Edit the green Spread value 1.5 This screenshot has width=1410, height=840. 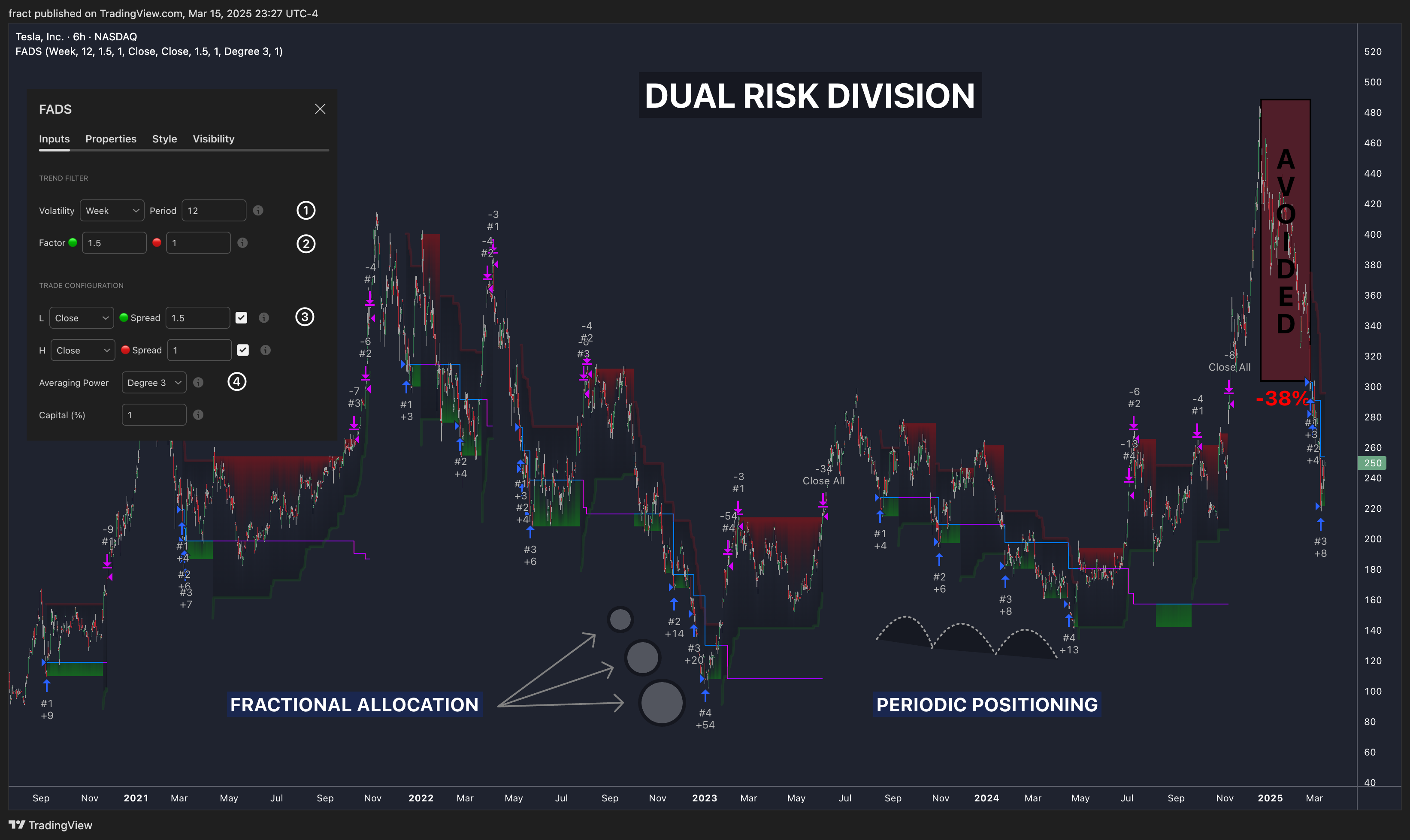(197, 318)
